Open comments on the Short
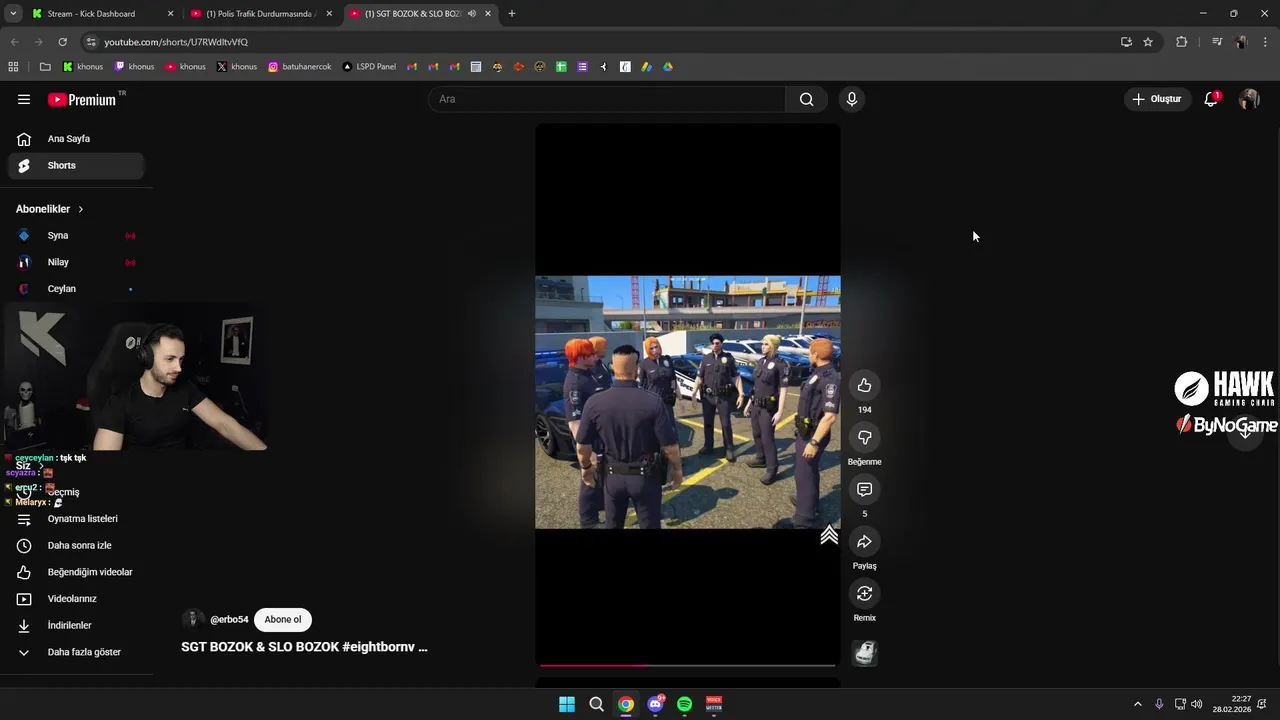1280x720 pixels. click(864, 490)
